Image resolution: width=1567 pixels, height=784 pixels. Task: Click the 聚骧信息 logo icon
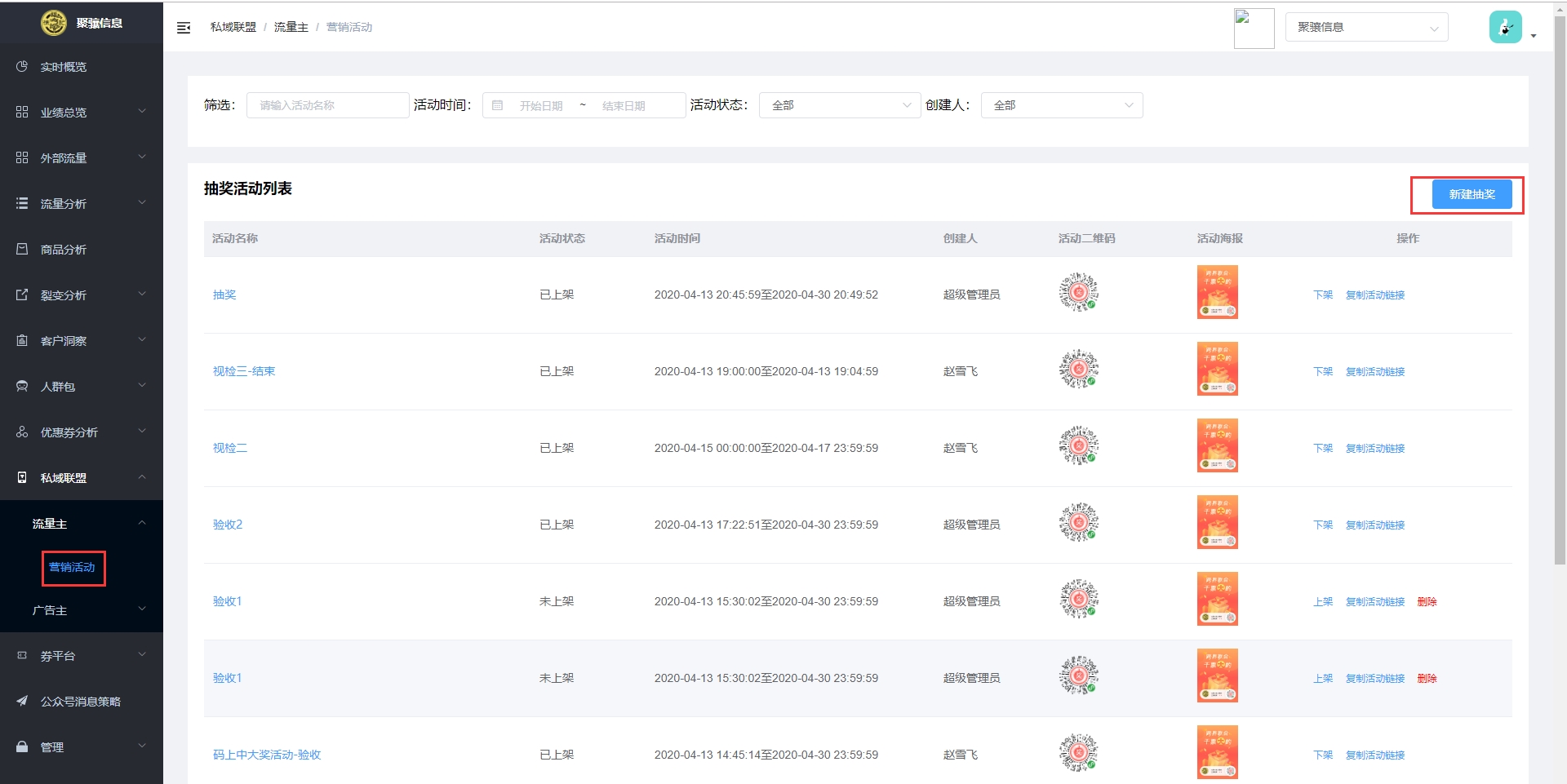click(x=54, y=23)
